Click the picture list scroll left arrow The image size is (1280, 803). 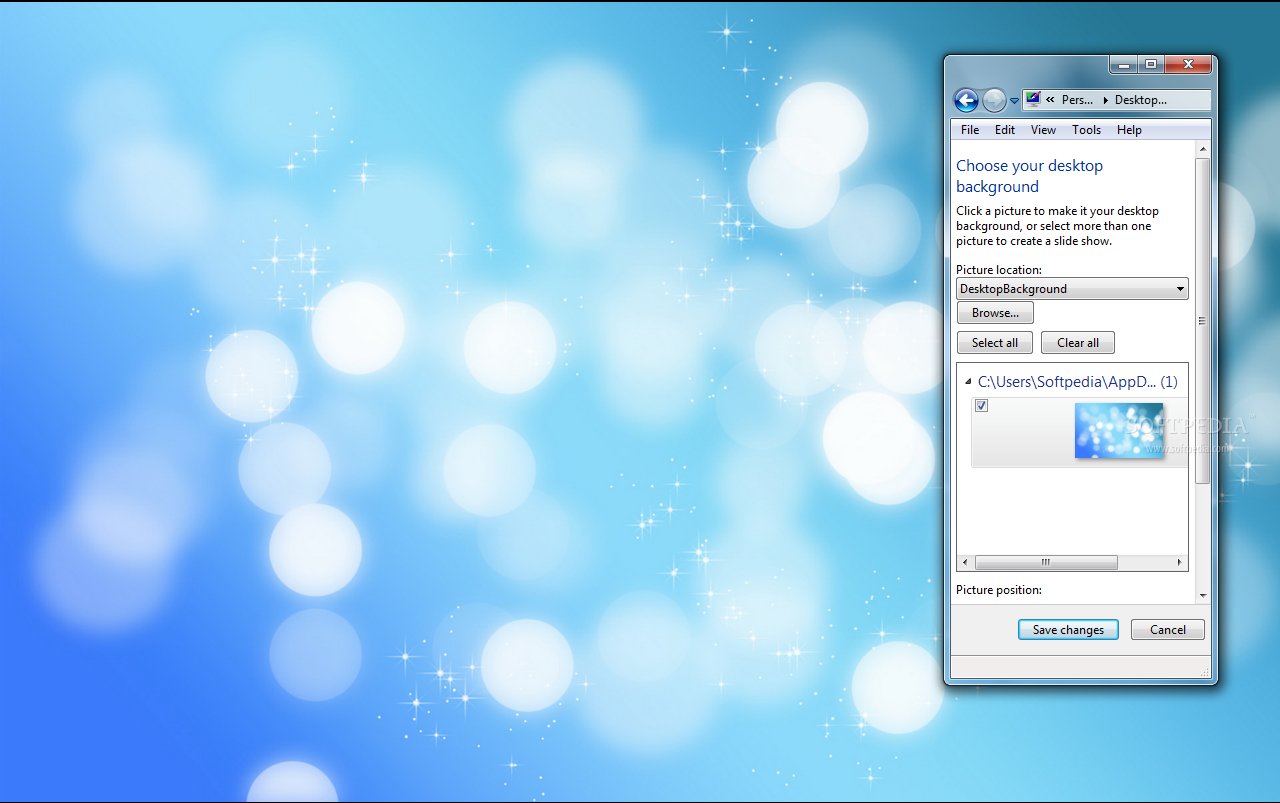point(965,563)
